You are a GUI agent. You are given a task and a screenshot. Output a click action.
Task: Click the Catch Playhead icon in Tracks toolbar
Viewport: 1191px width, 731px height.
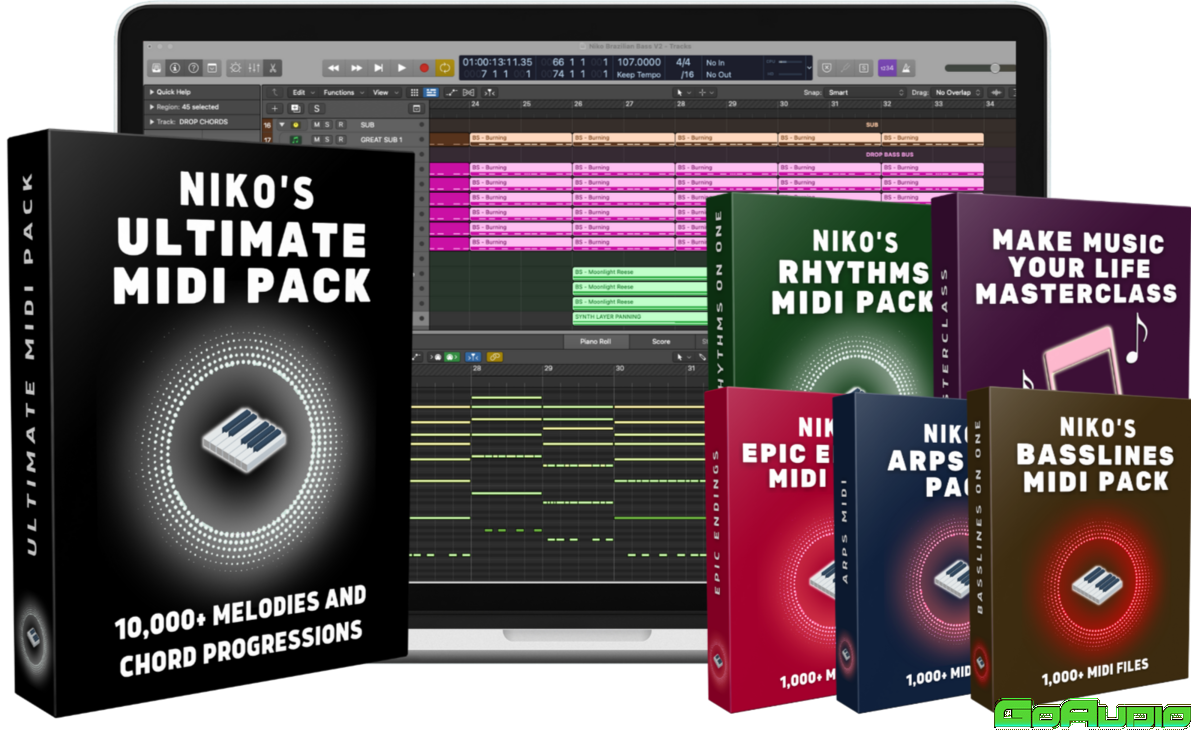(x=490, y=93)
